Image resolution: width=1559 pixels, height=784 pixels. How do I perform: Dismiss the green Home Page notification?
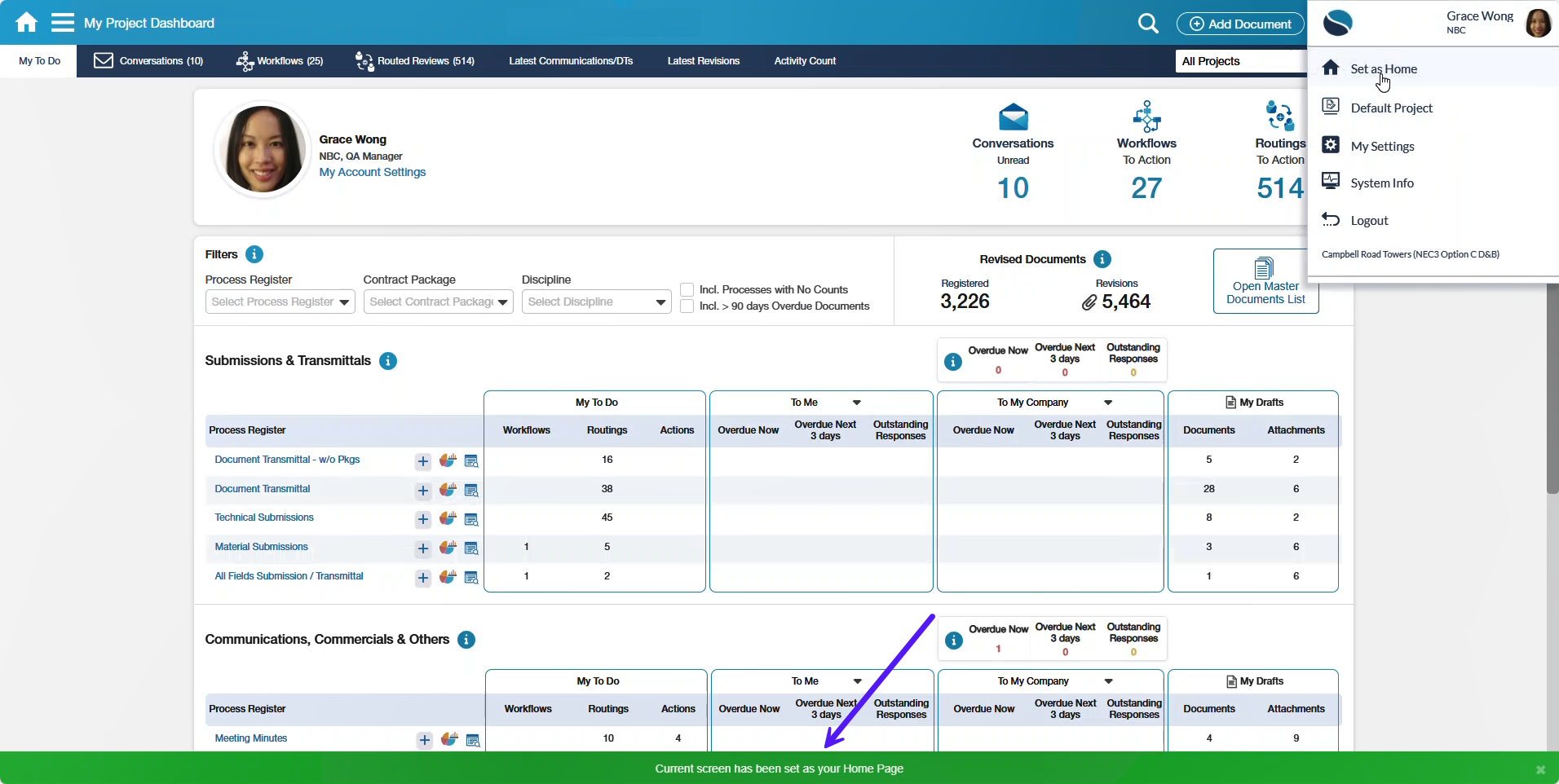coord(1540,769)
